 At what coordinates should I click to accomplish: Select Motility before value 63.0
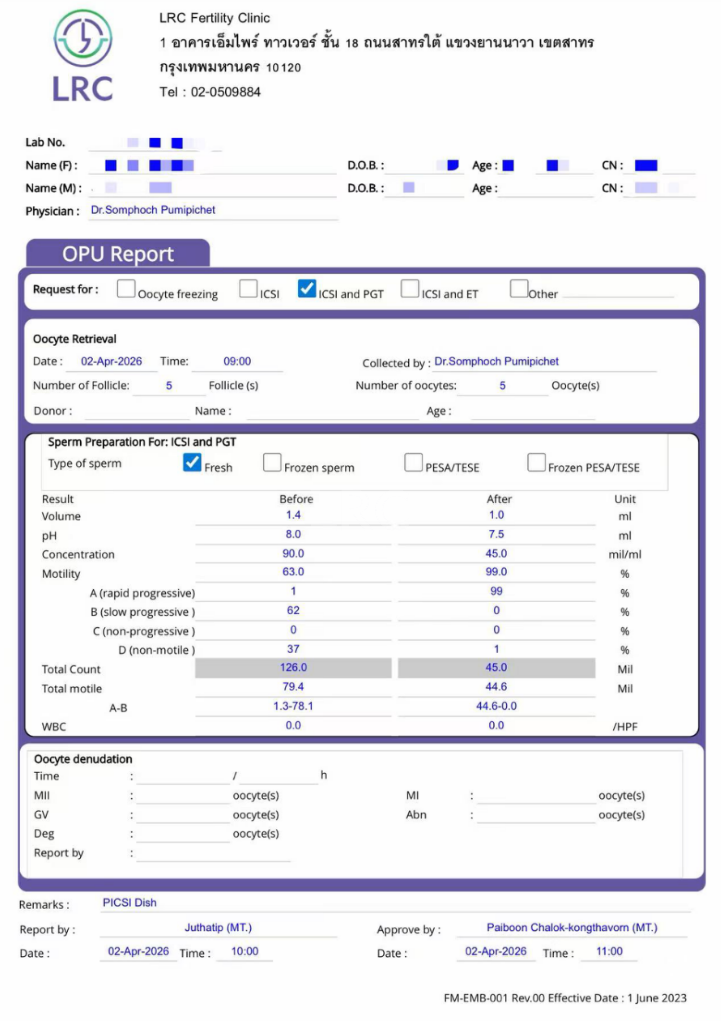pos(293,572)
